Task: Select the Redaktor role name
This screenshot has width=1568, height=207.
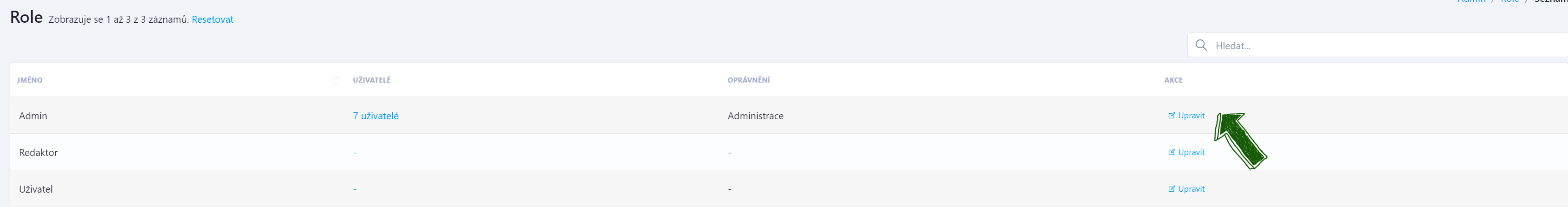Action: point(39,152)
